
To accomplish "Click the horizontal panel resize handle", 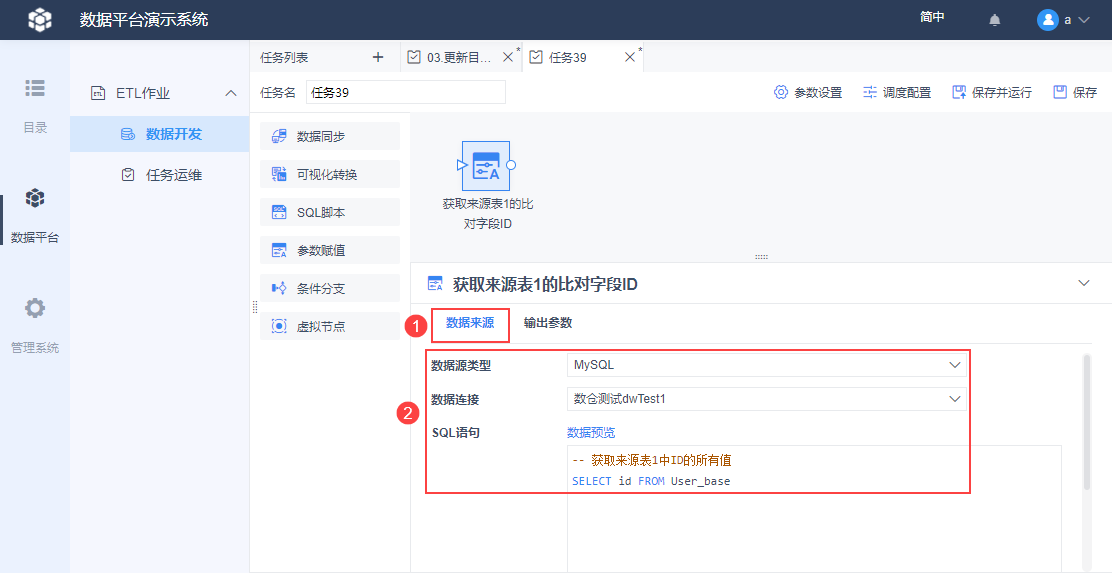I will pyautogui.click(x=761, y=257).
